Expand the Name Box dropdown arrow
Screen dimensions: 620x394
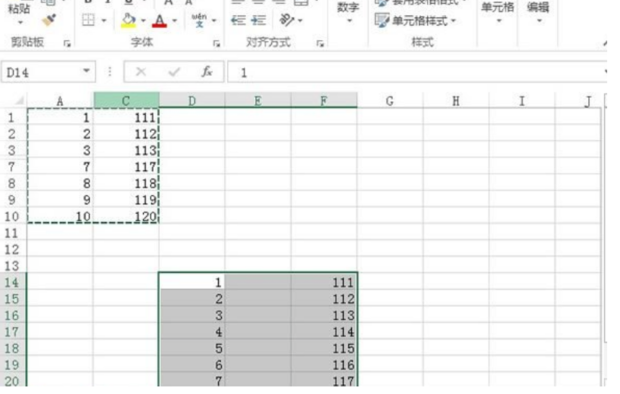point(86,71)
